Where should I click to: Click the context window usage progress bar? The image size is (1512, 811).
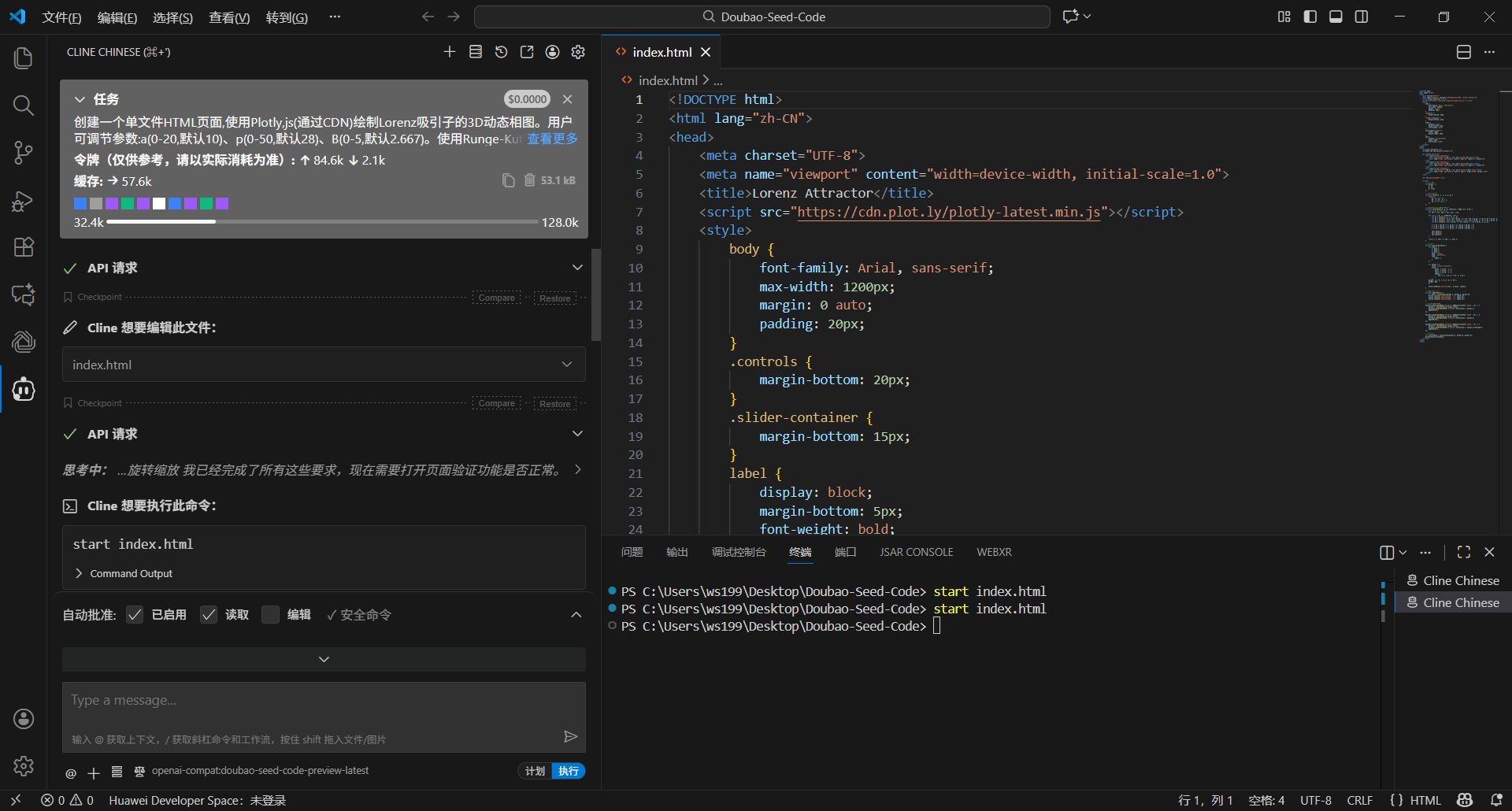322,222
